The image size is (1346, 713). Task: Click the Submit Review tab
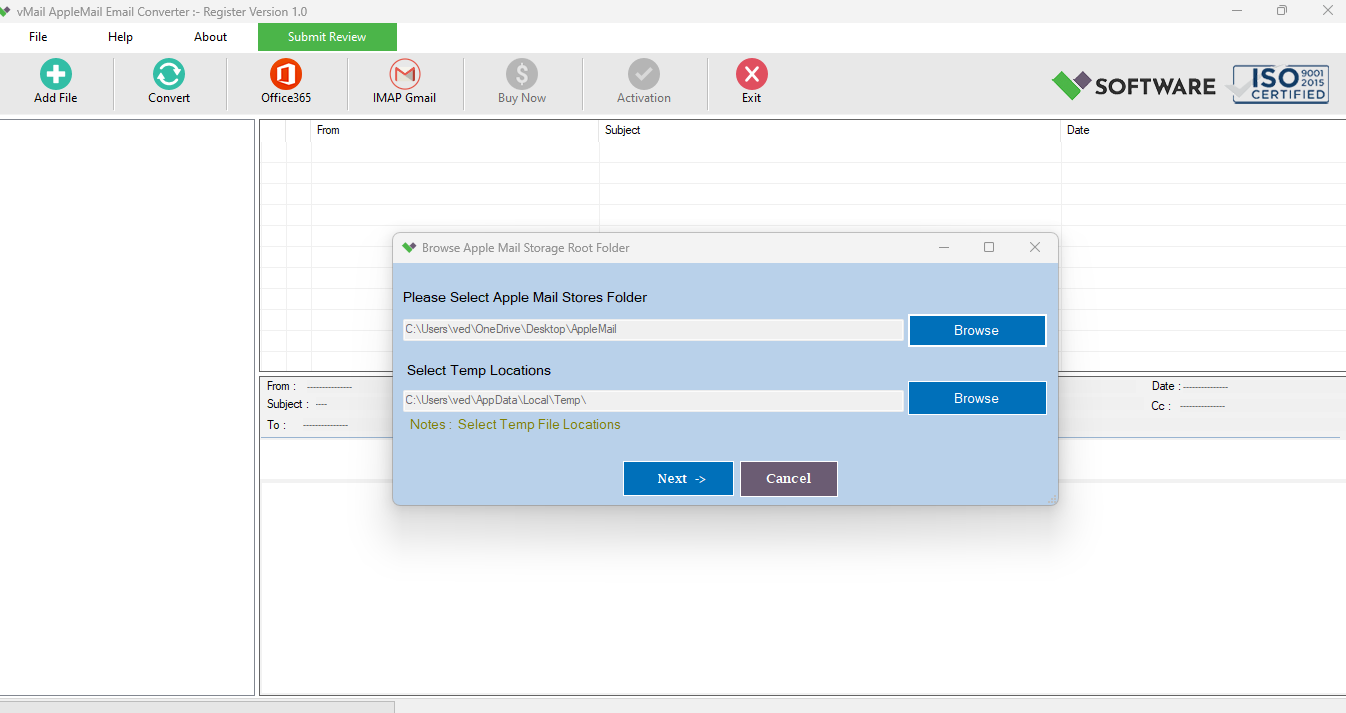327,37
